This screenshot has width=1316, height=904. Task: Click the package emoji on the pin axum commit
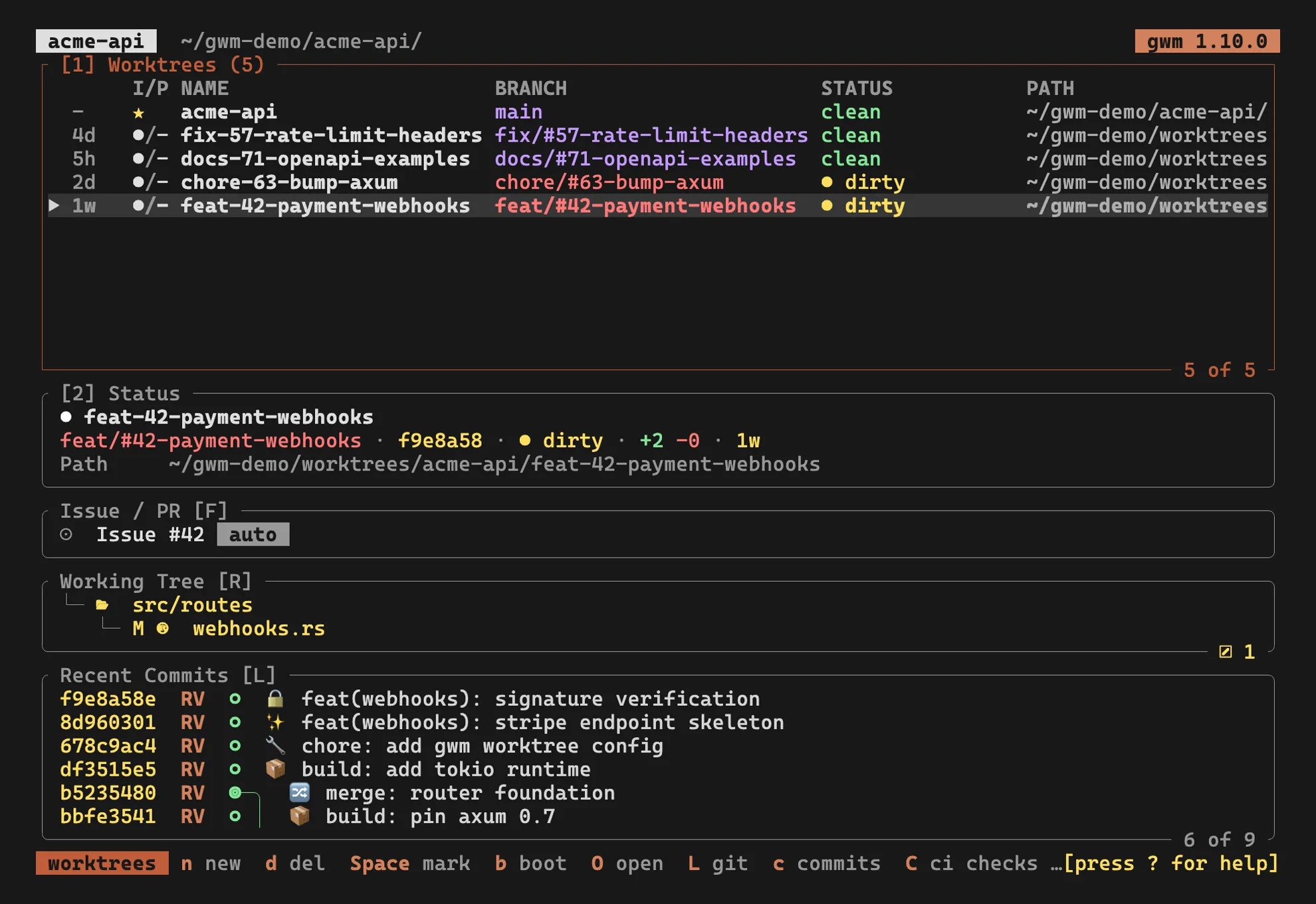click(x=300, y=816)
